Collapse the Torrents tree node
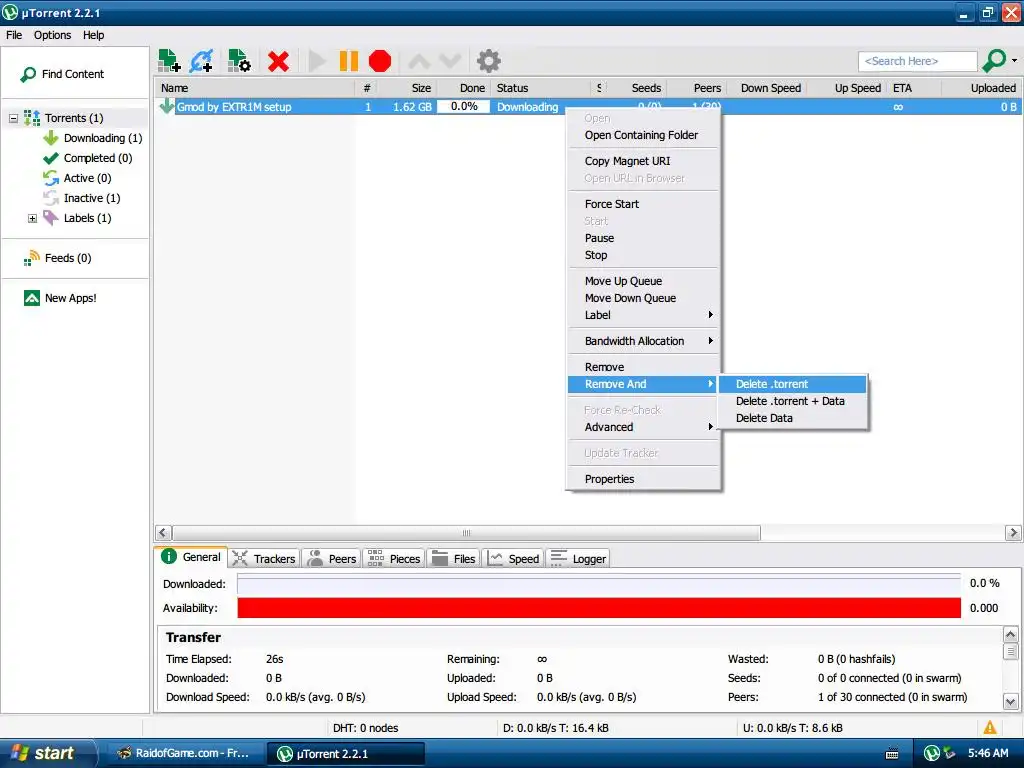Screen dimensions: 1024x768 click(13, 118)
